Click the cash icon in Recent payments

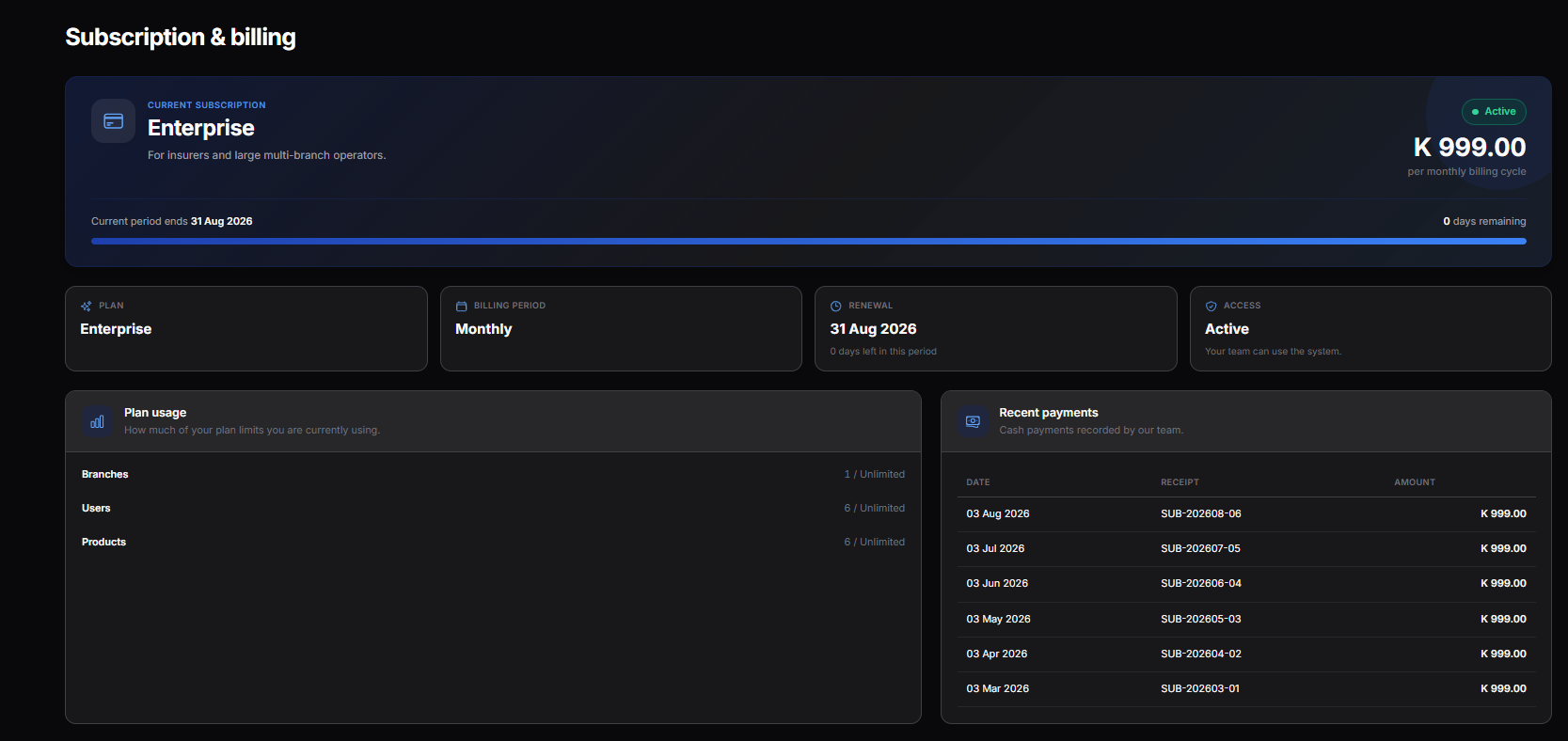point(973,421)
